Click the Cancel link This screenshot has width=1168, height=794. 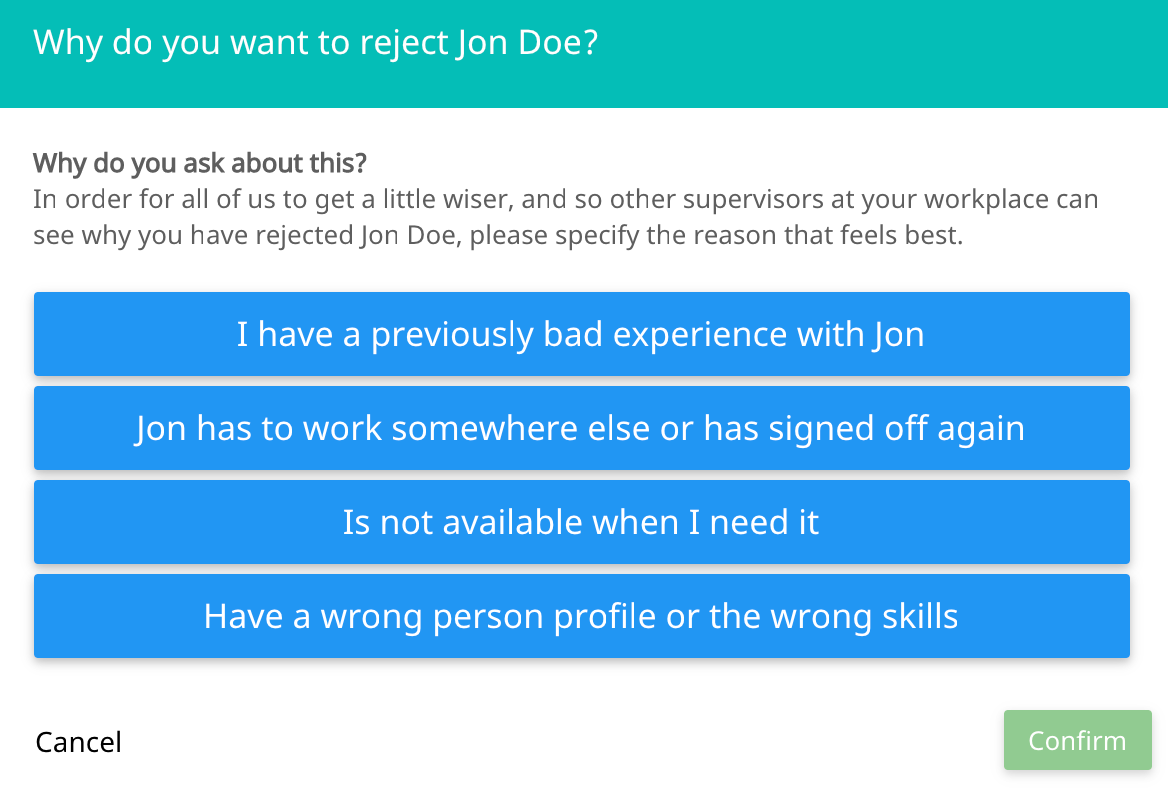[x=78, y=742]
